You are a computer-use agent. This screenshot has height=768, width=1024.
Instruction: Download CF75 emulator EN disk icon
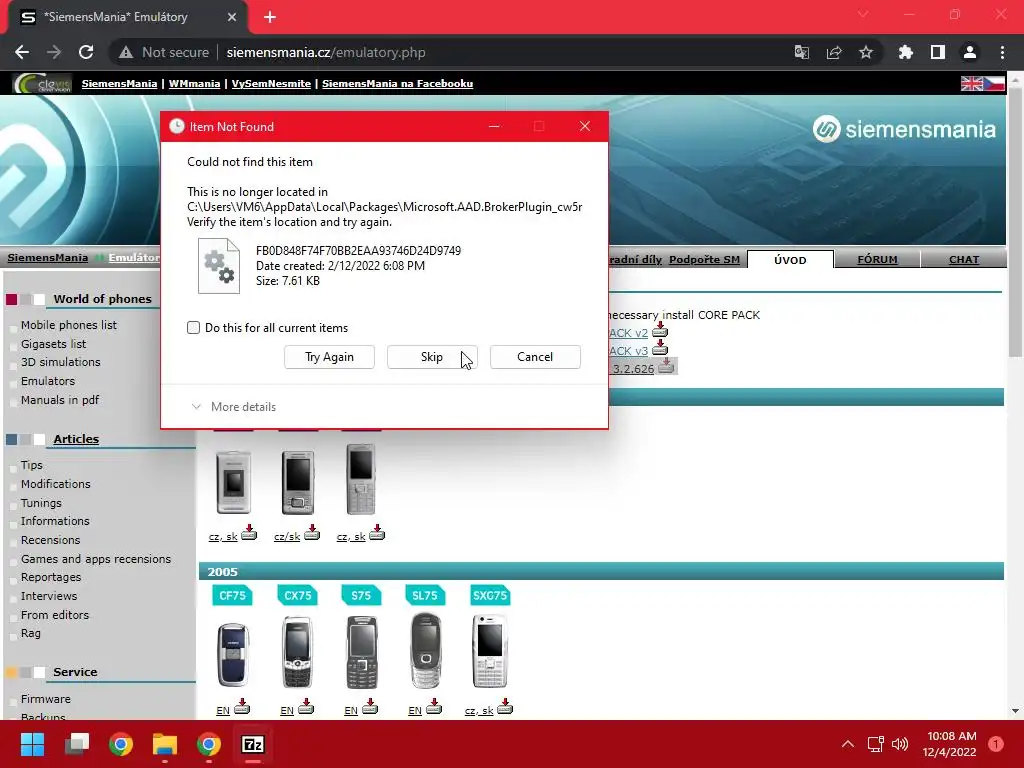tap(242, 707)
